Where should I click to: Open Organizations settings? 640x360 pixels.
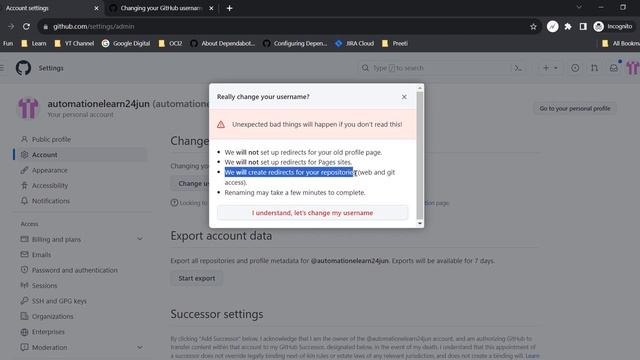tap(47, 316)
